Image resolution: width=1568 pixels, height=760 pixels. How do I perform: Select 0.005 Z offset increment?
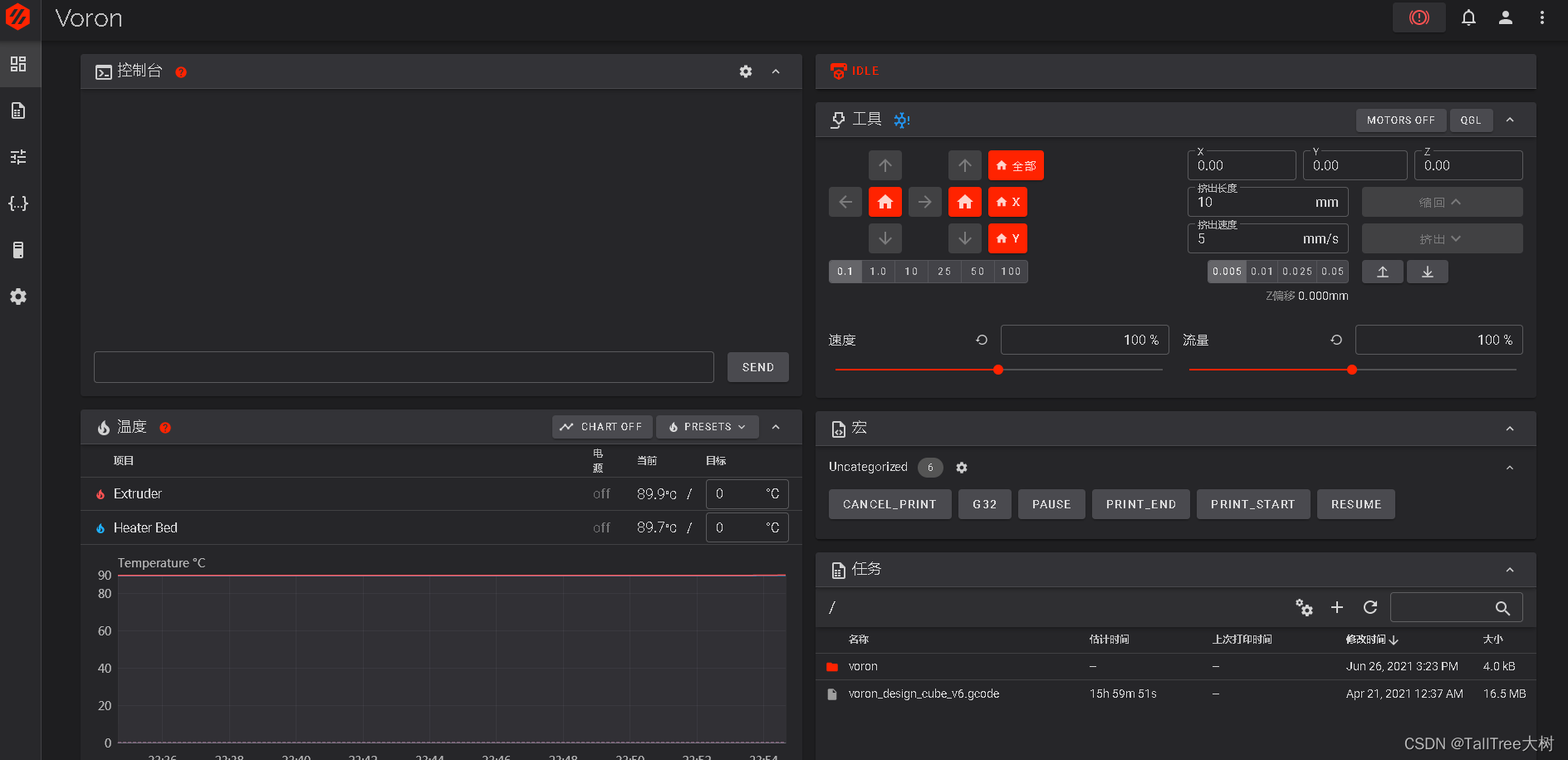1227,272
